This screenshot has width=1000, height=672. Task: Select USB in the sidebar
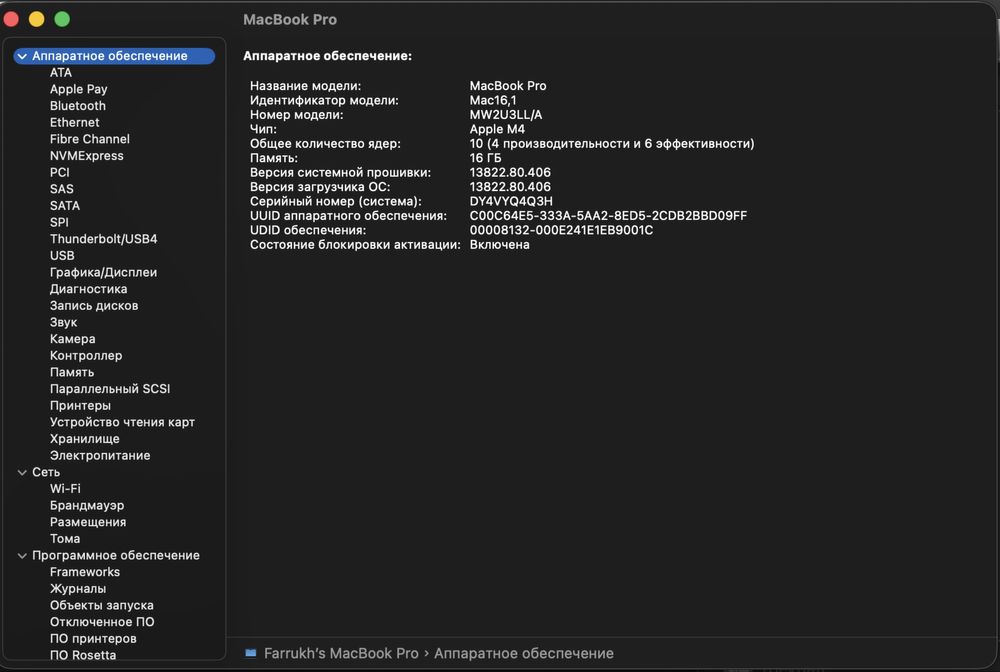[62, 256]
